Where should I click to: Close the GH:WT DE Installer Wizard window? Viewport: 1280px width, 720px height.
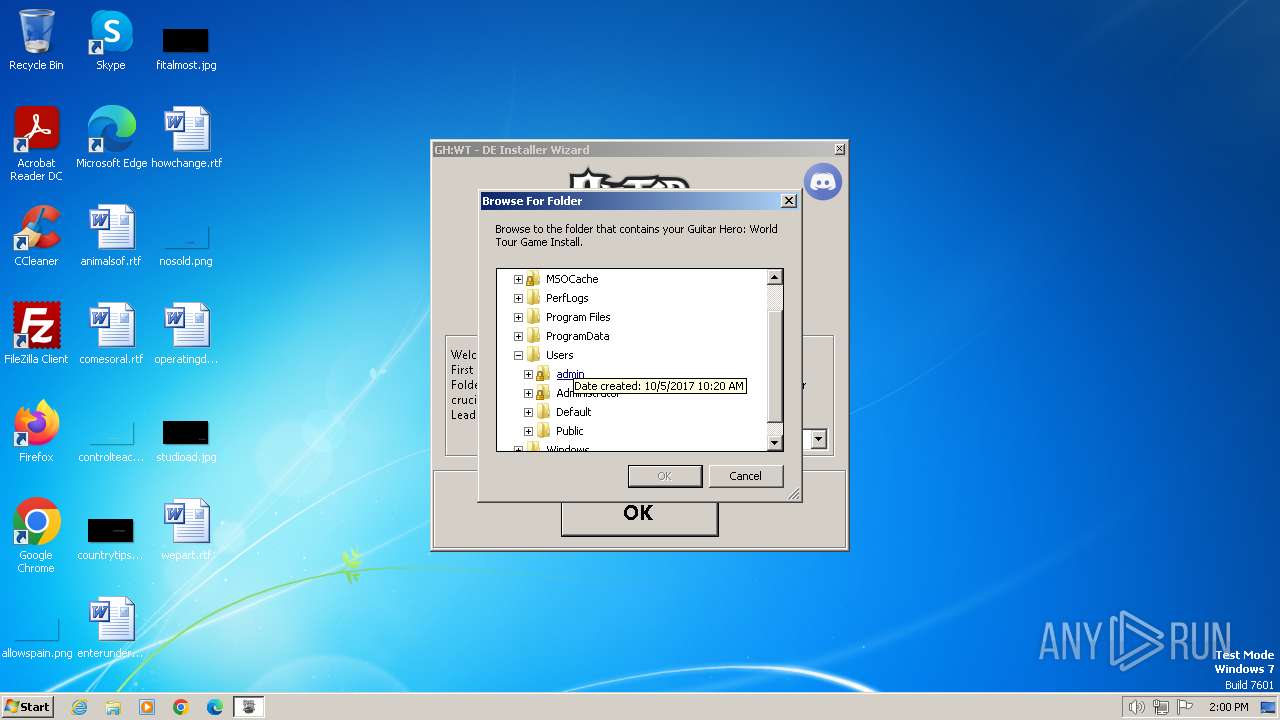[839, 150]
